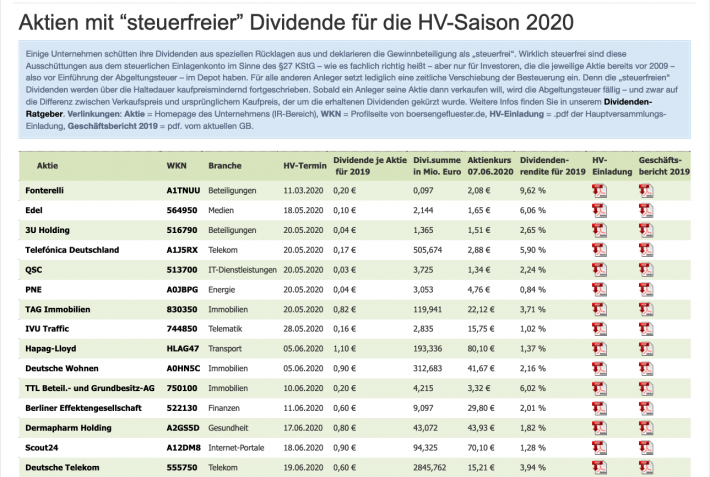710x477 pixels.
Task: Open Deutsche Wohnen Geschäftsbericht PDF icon
Action: [x=646, y=369]
